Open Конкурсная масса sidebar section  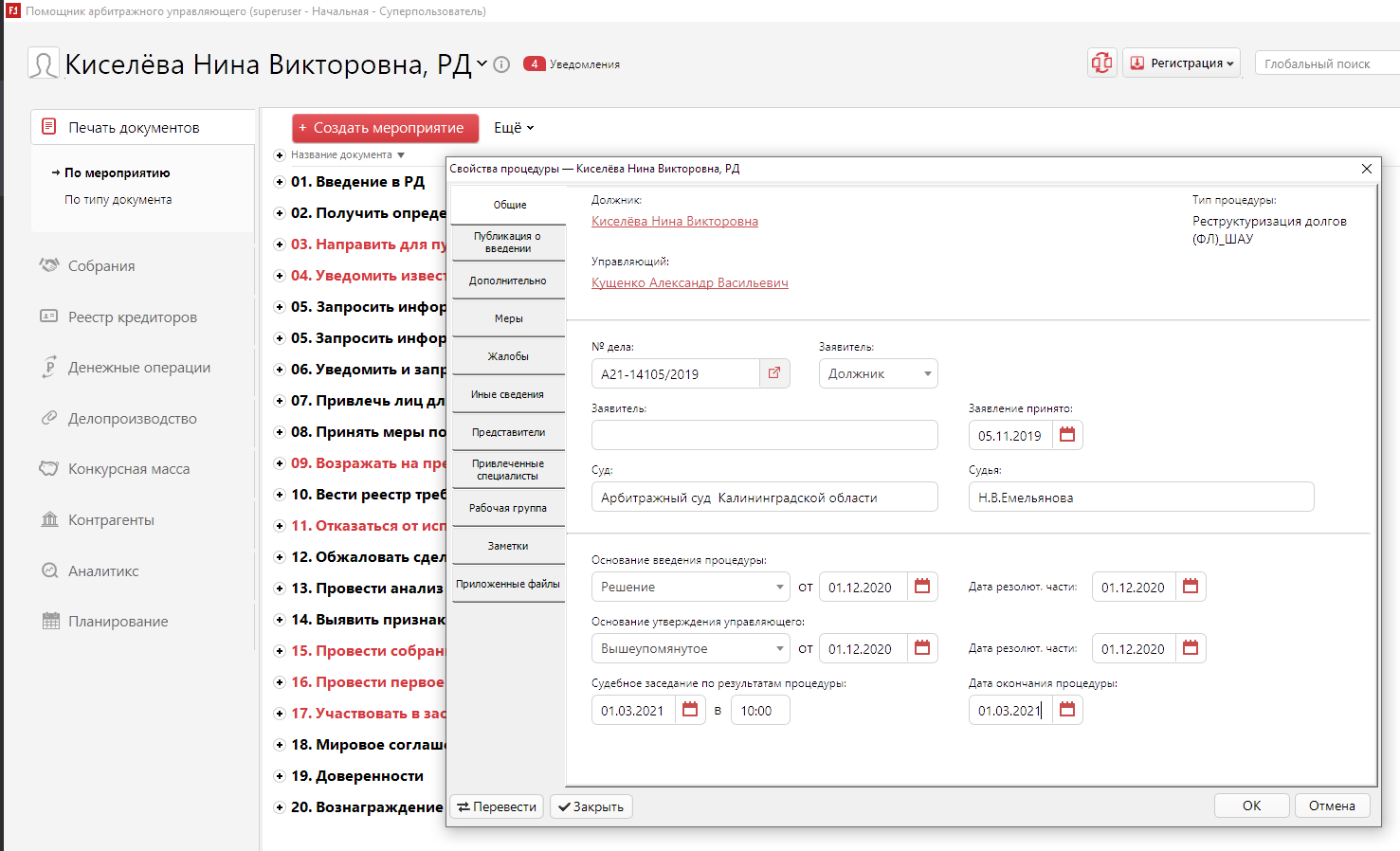(x=128, y=469)
